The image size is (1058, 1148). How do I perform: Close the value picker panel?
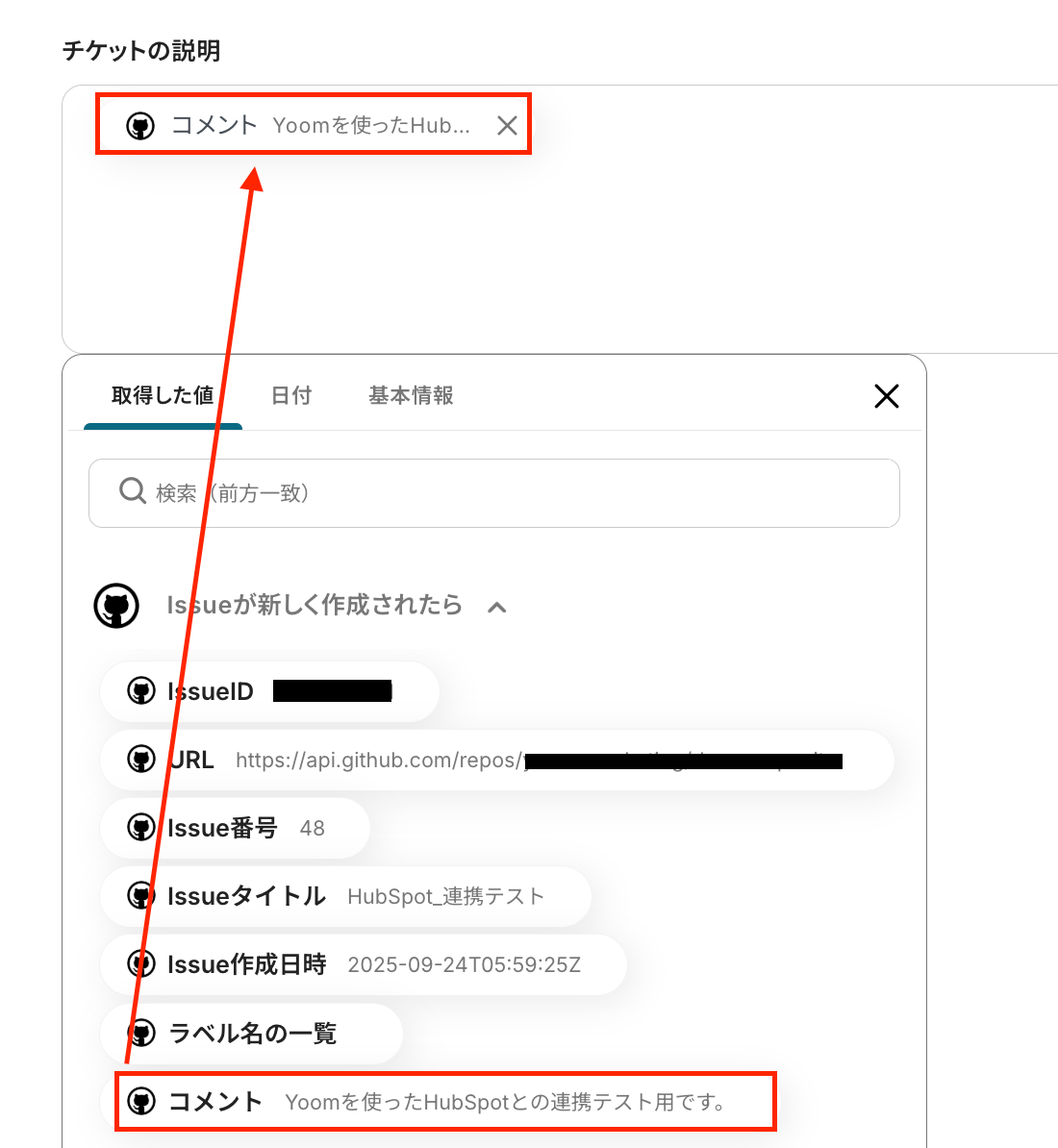tap(886, 396)
